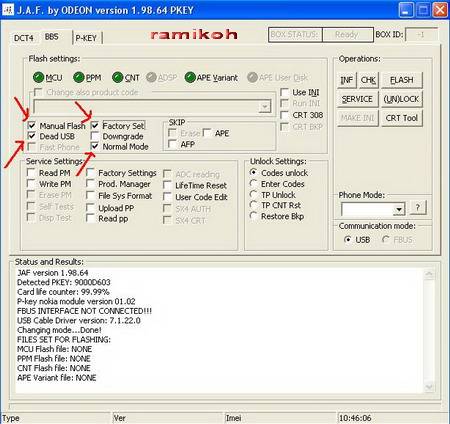450x424 pixels.
Task: Check the File Sys Format option
Action: point(90,195)
